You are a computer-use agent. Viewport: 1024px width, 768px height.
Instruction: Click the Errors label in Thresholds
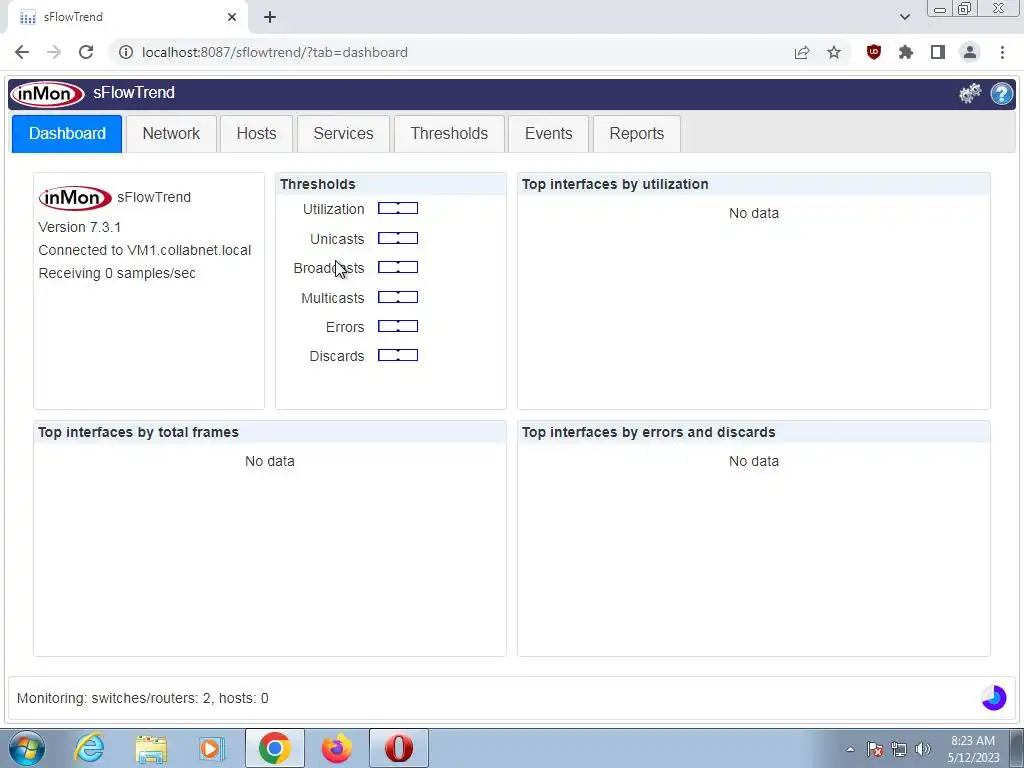coord(345,327)
